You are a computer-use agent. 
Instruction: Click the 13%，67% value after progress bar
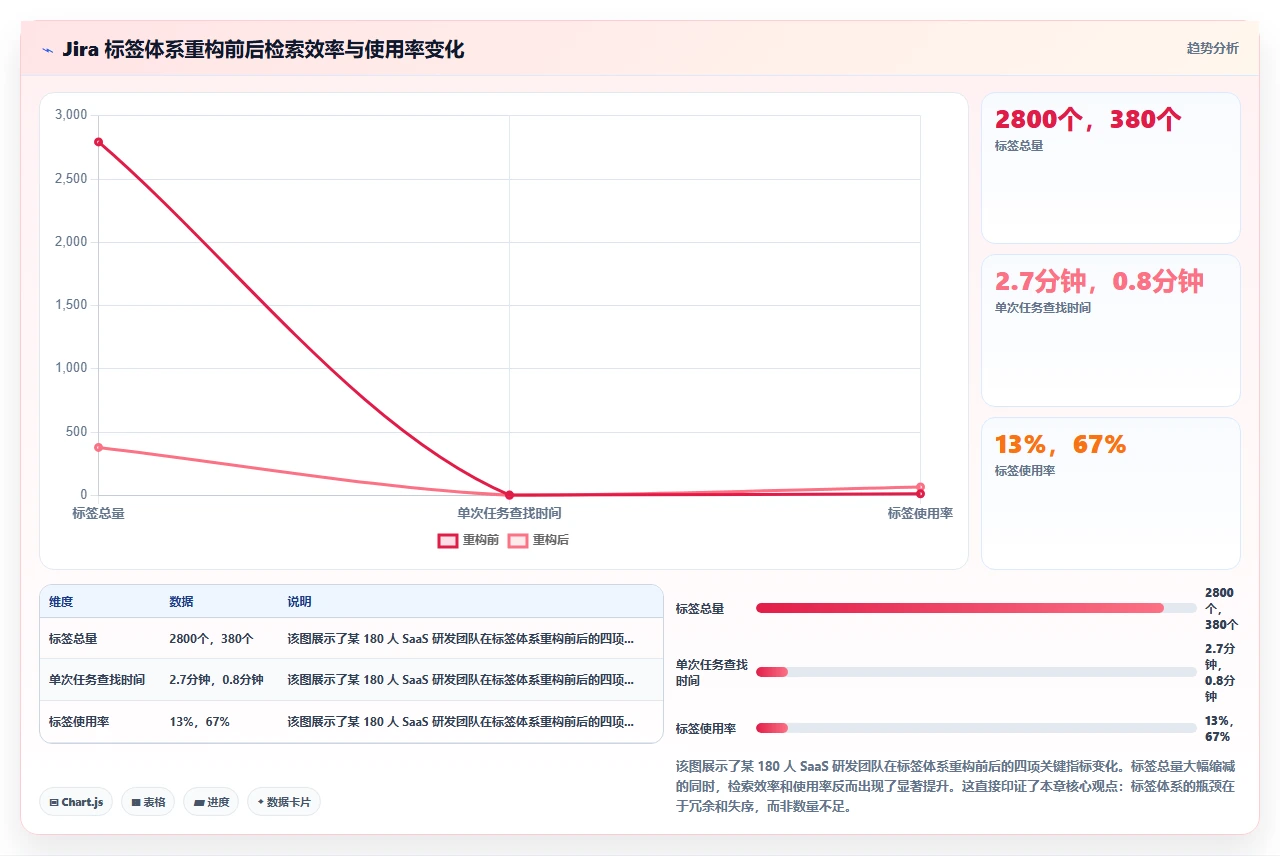tap(1218, 728)
